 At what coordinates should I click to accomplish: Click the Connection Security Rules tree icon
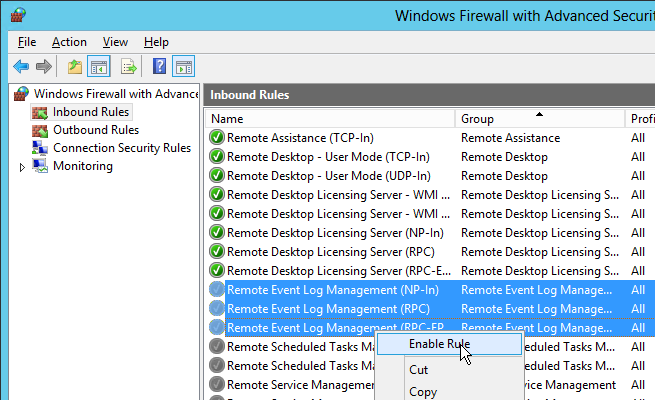40,148
